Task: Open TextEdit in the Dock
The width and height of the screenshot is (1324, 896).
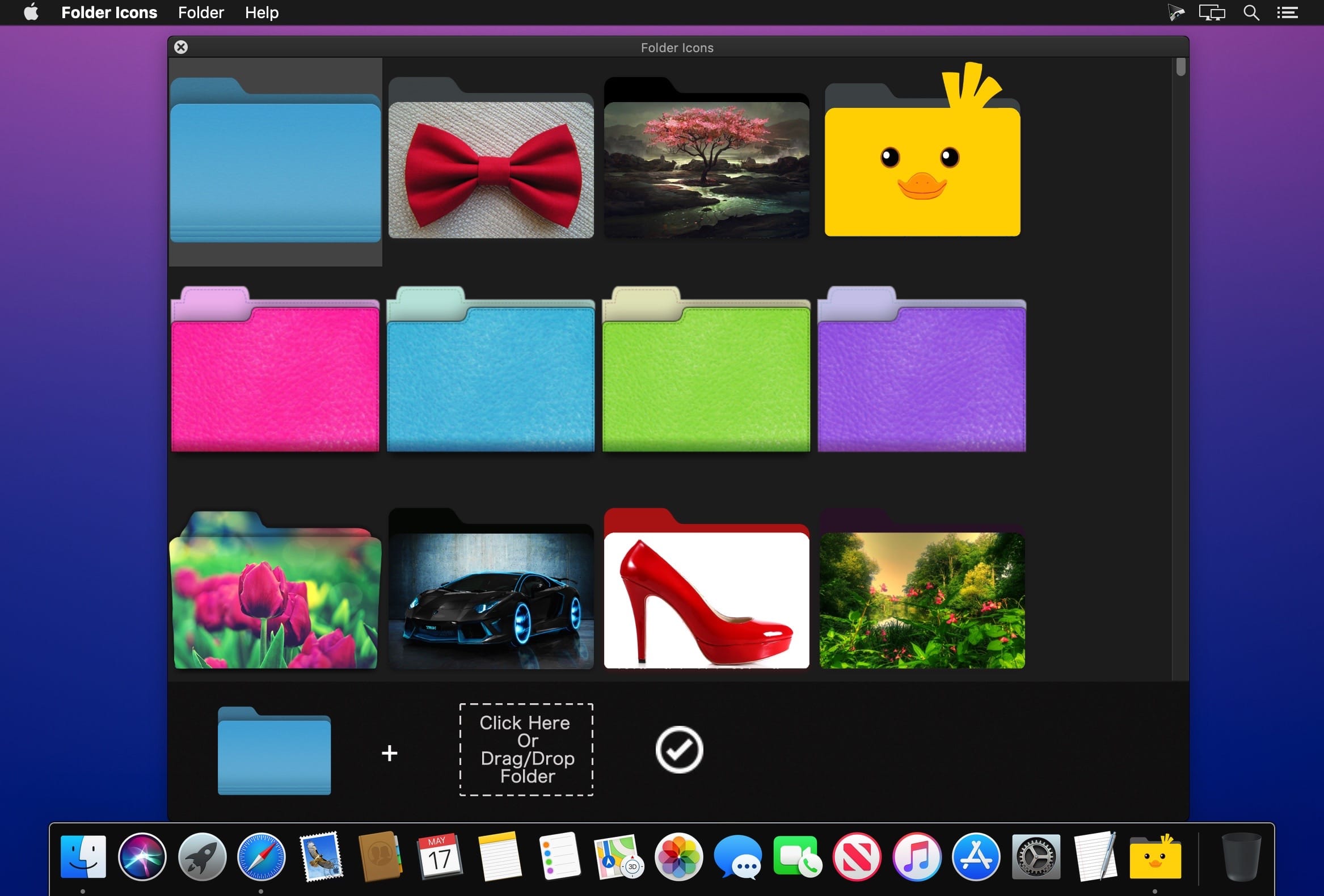Action: coord(1095,857)
